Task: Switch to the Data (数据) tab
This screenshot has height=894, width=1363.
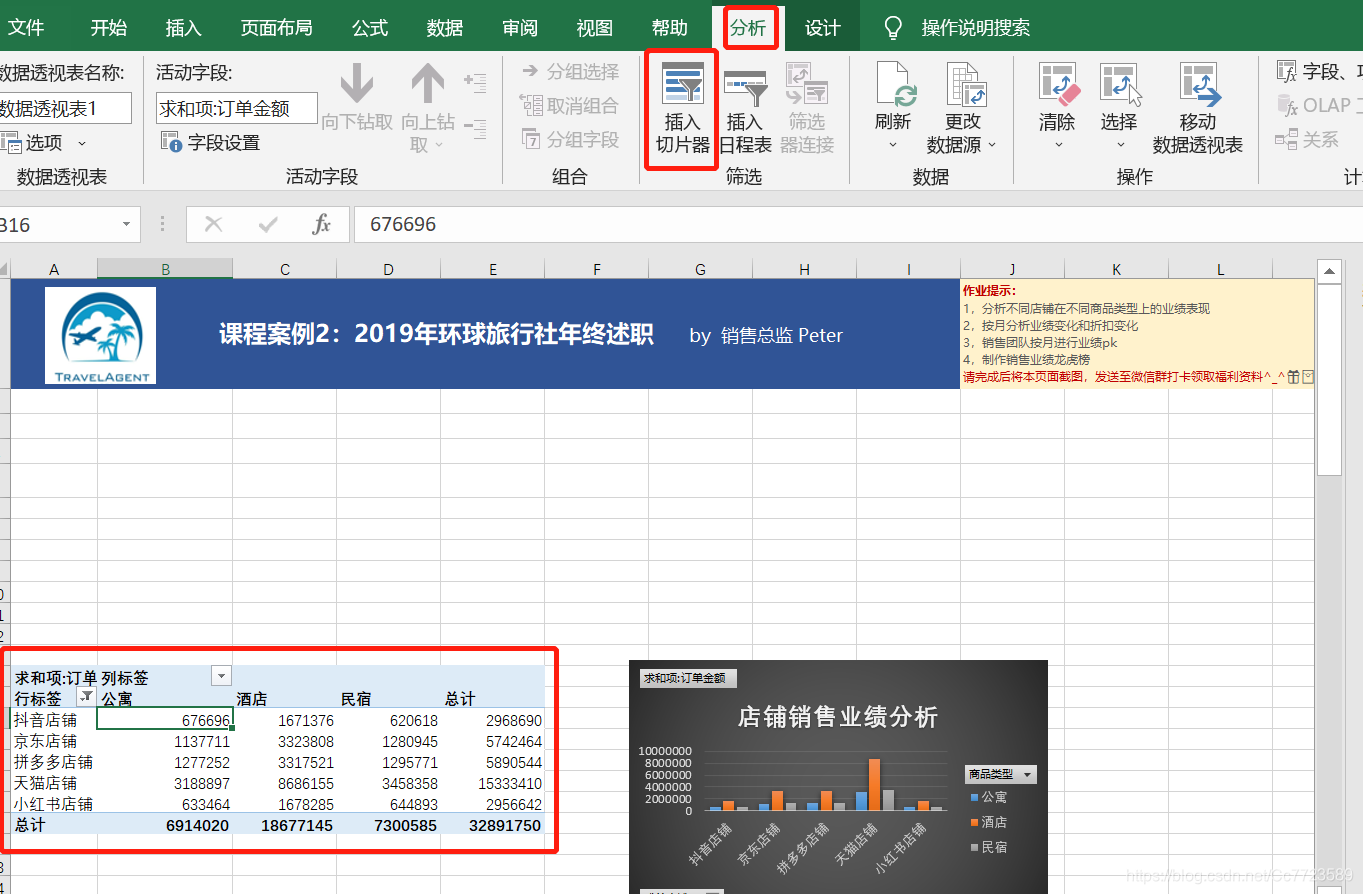Action: click(x=445, y=27)
